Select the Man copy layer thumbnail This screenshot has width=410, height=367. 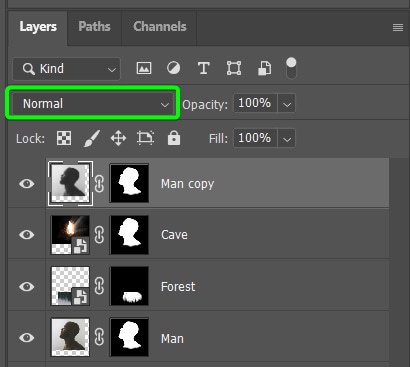coord(70,183)
